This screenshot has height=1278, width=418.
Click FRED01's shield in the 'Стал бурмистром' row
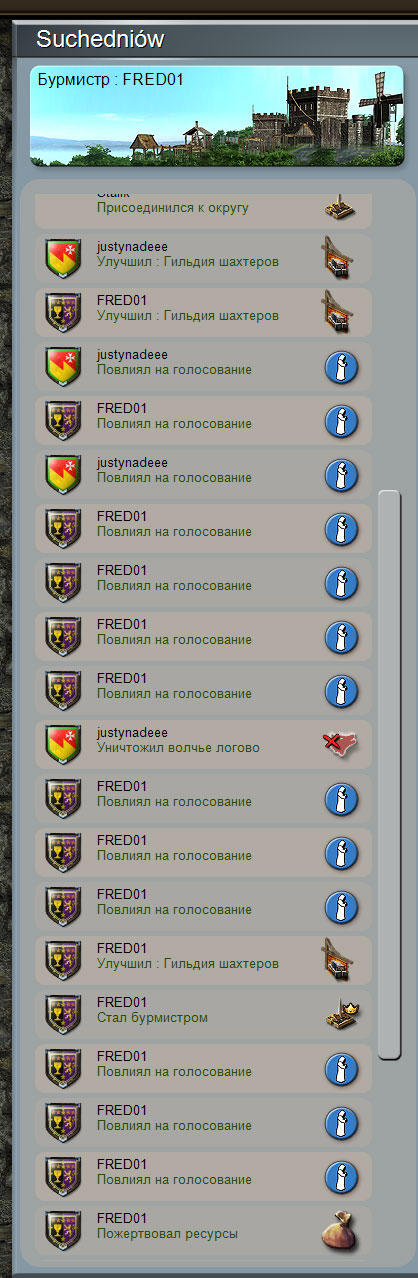(x=64, y=1014)
